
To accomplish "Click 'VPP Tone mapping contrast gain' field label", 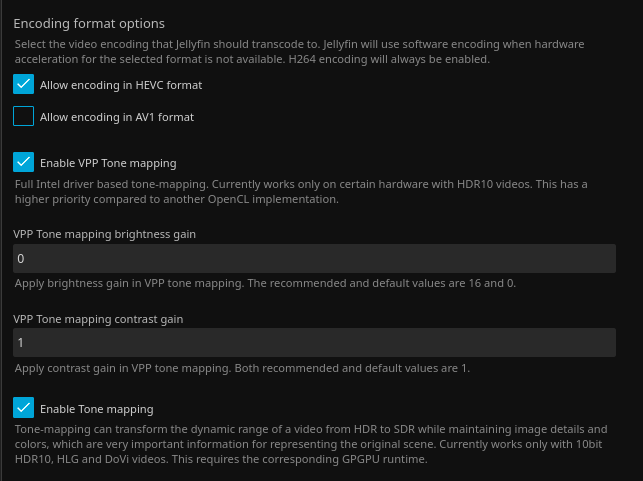I will coord(98,319).
